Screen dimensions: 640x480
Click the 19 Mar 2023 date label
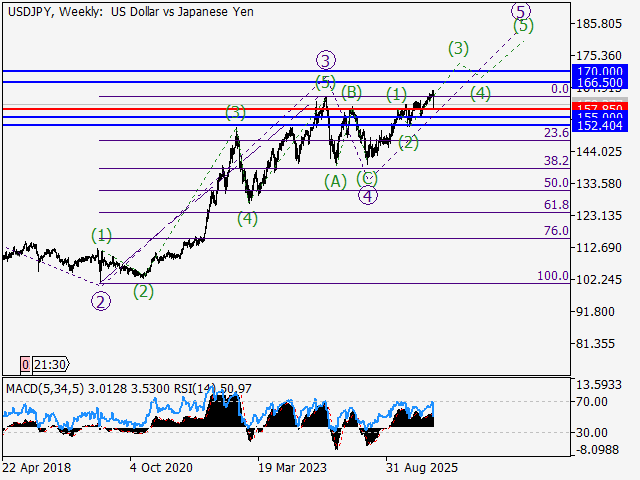(292, 467)
